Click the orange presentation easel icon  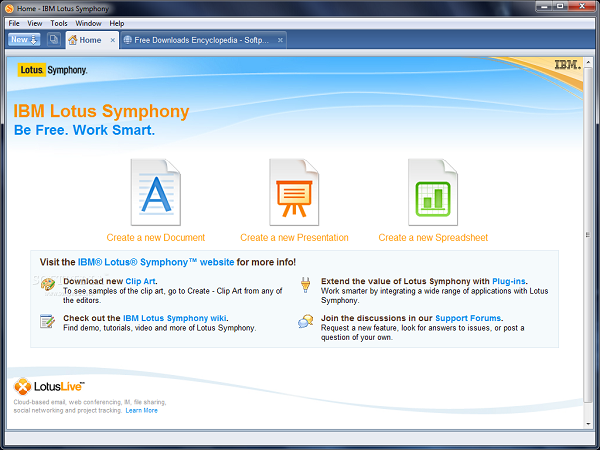tap(294, 192)
